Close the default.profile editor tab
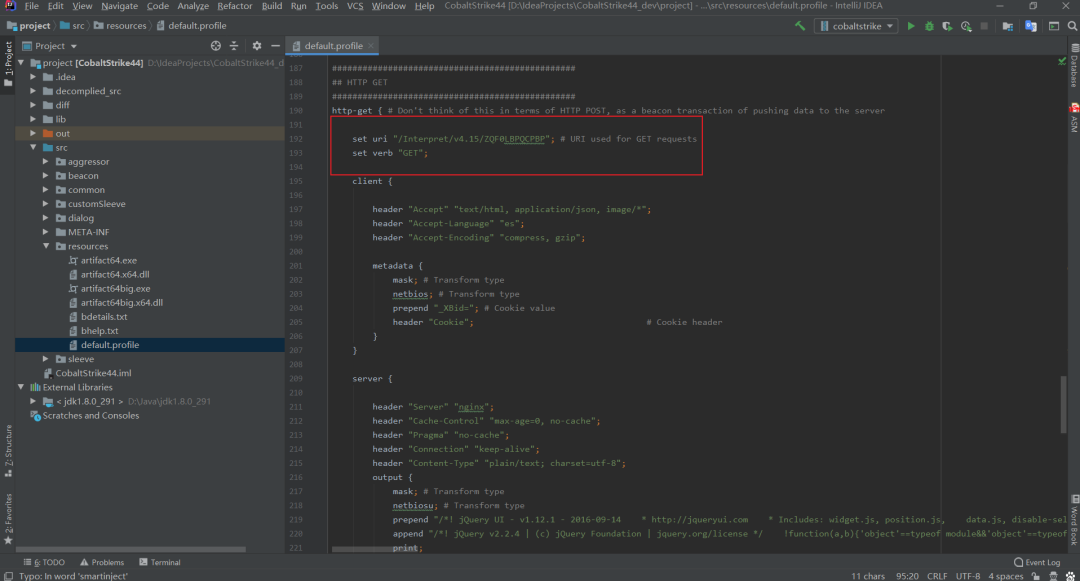Screen dimensions: 1080x581 point(371,45)
